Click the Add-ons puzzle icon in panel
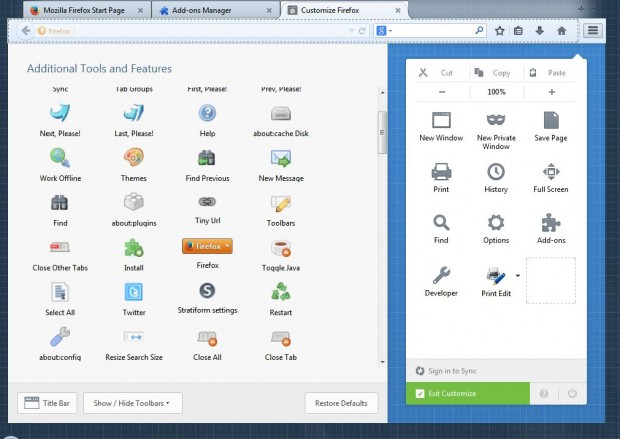Screen dimensions: 620x439 [551, 223]
